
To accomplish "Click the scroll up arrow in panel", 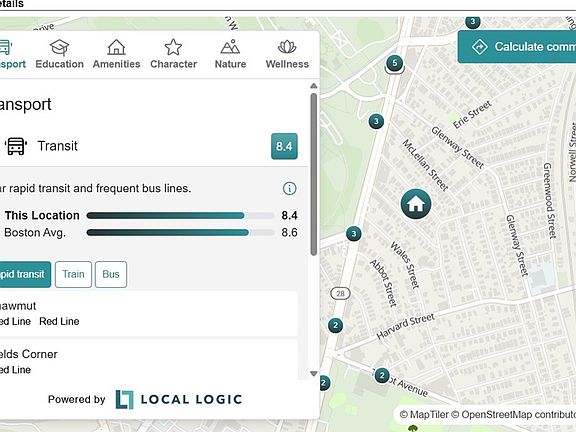I will tap(314, 86).
